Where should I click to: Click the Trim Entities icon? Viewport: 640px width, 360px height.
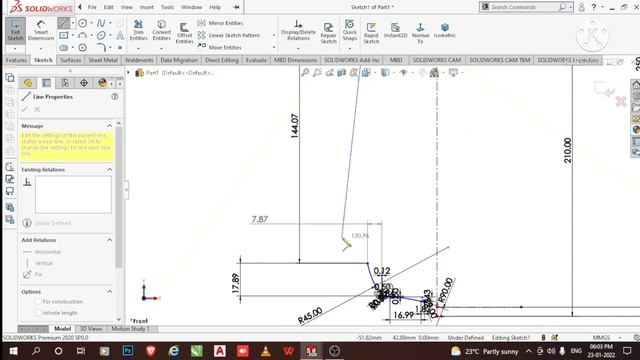138,30
